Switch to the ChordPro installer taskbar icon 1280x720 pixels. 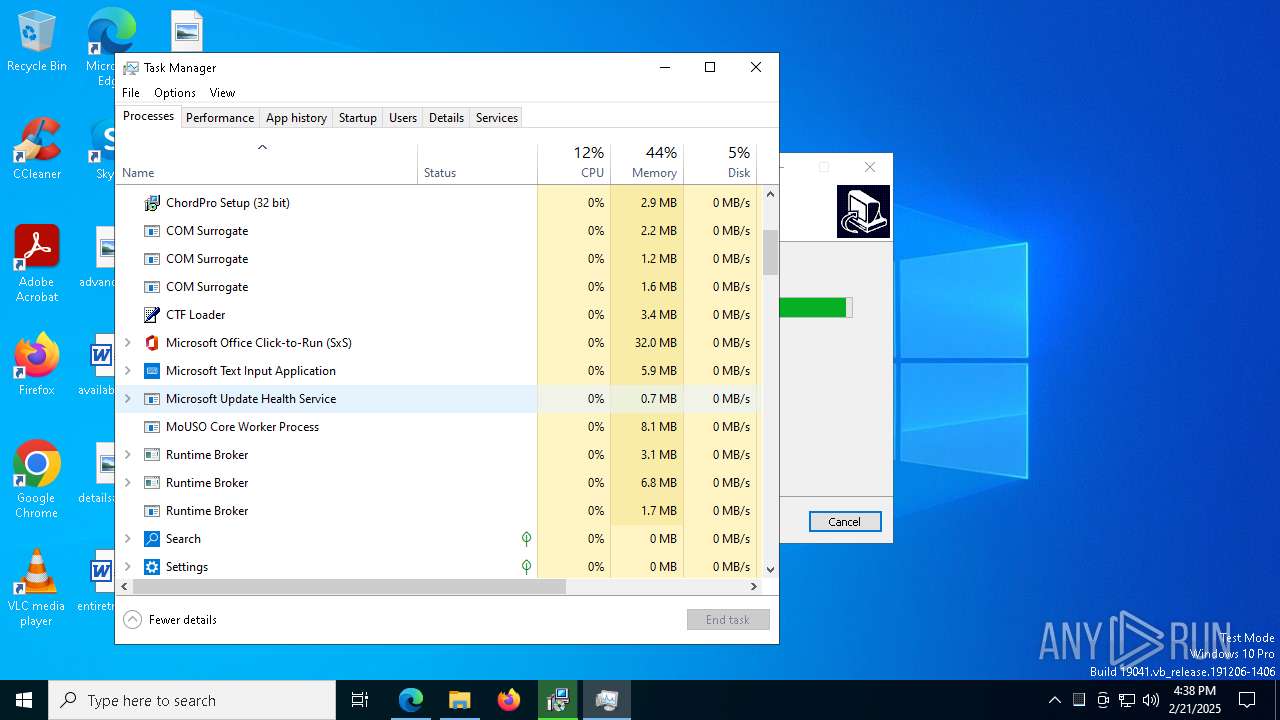pos(558,700)
